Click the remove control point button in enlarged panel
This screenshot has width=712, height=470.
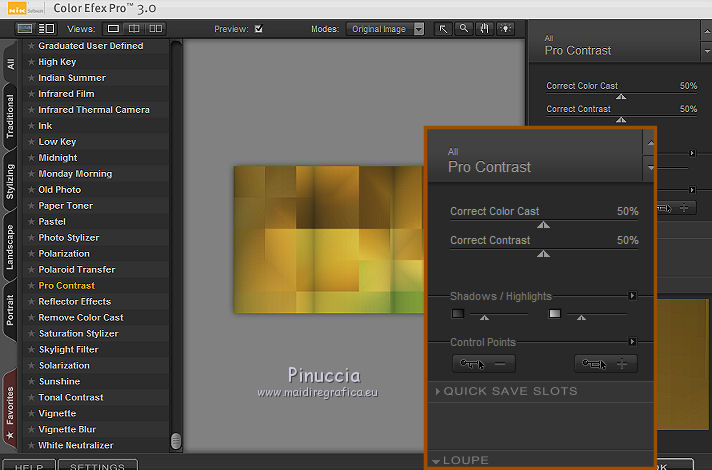click(x=484, y=364)
